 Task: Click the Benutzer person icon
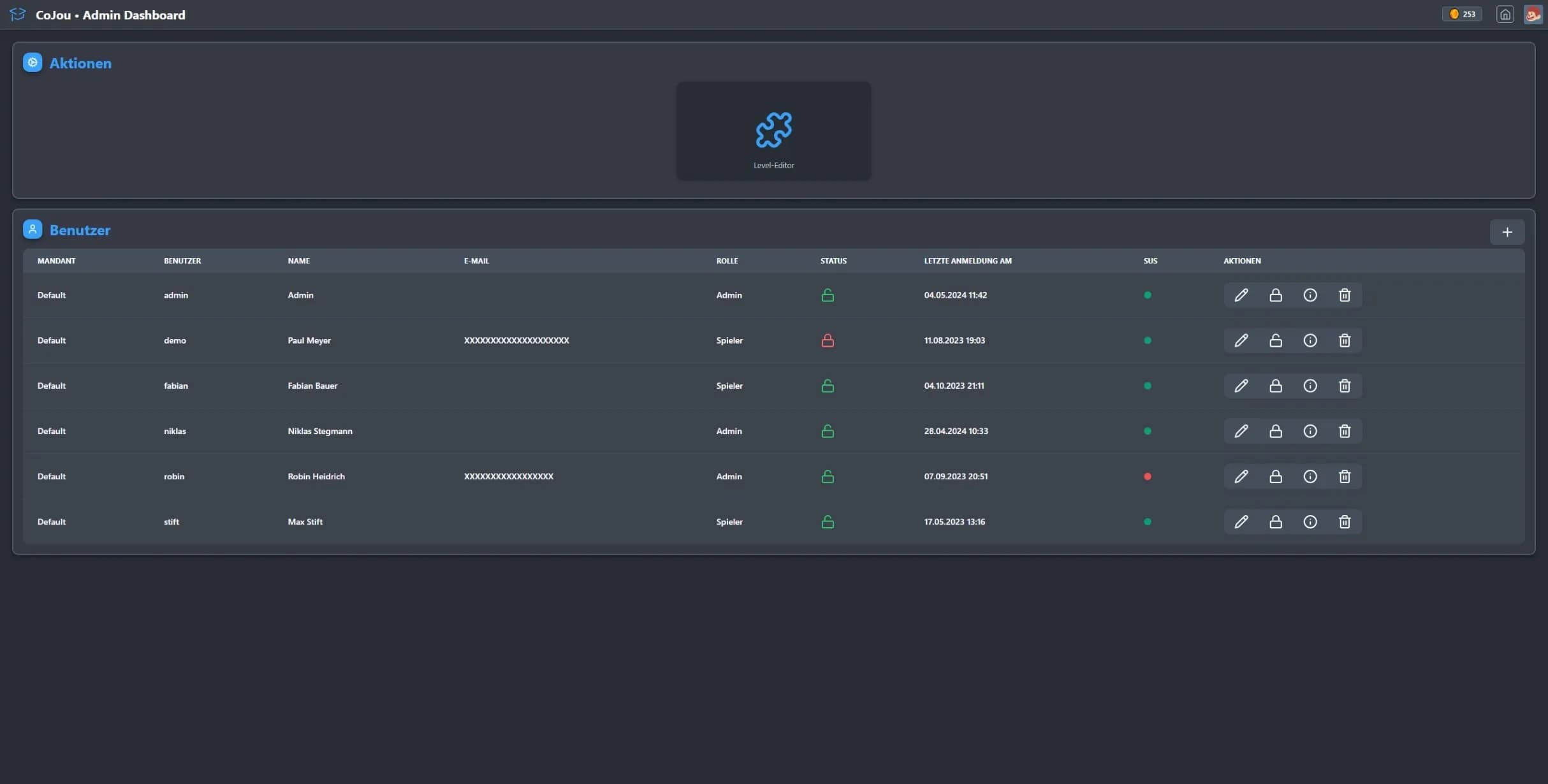(33, 229)
